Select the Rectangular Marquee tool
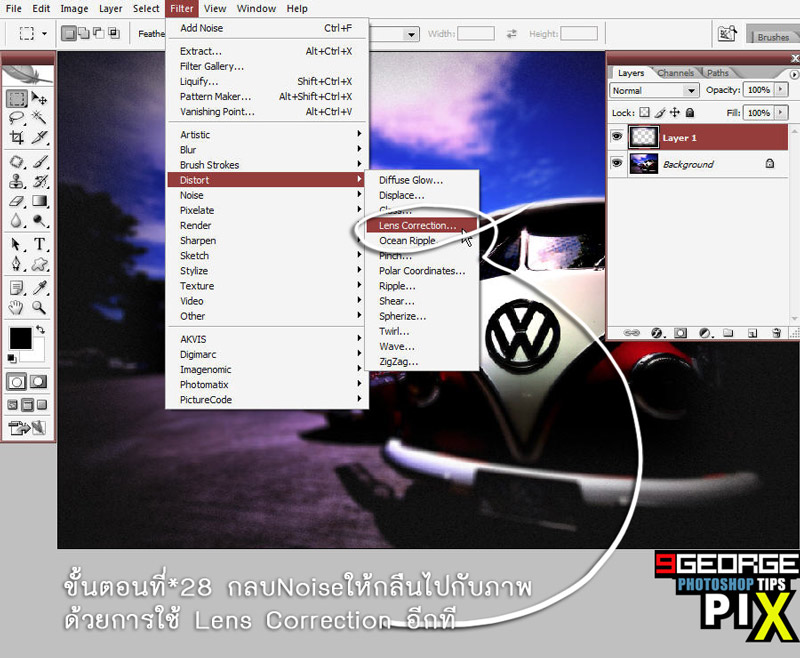800x658 pixels. click(x=17, y=98)
